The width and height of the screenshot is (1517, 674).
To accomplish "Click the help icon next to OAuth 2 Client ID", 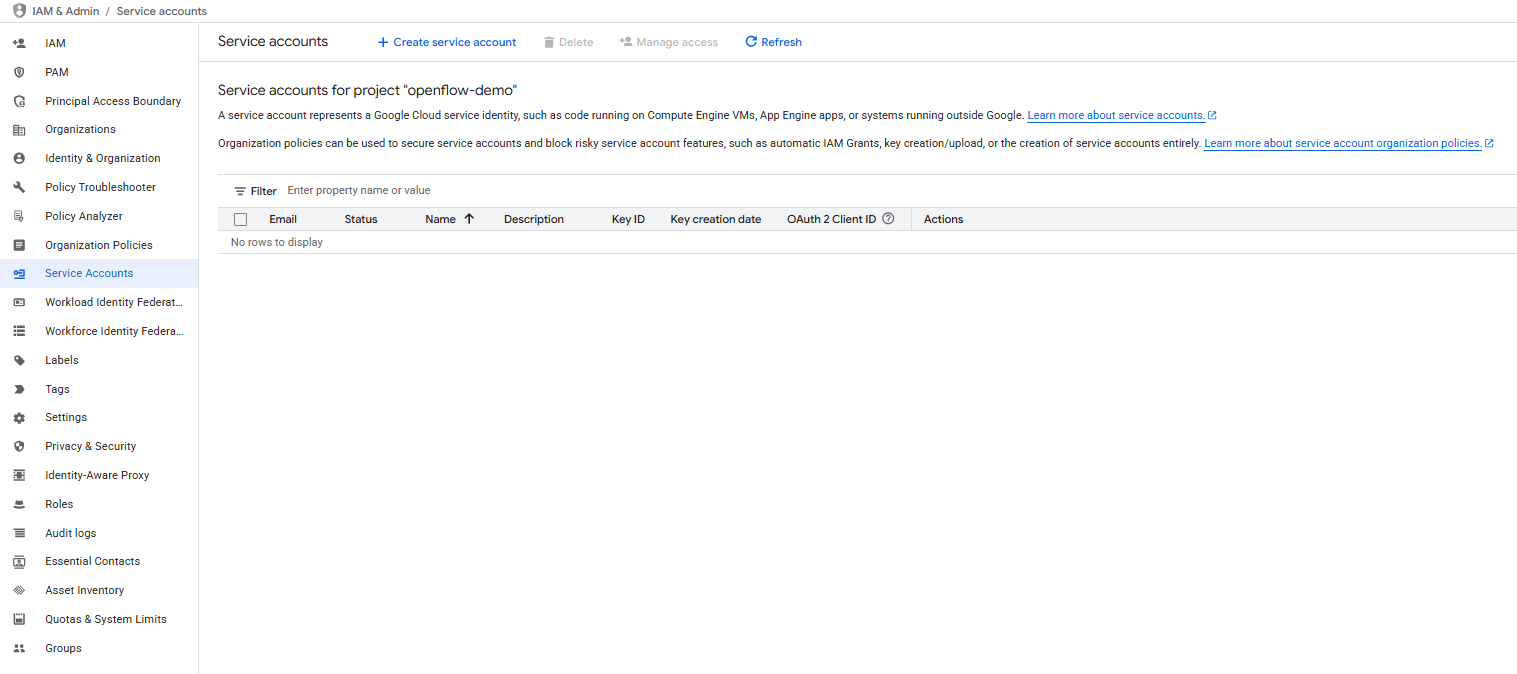I will 889,218.
